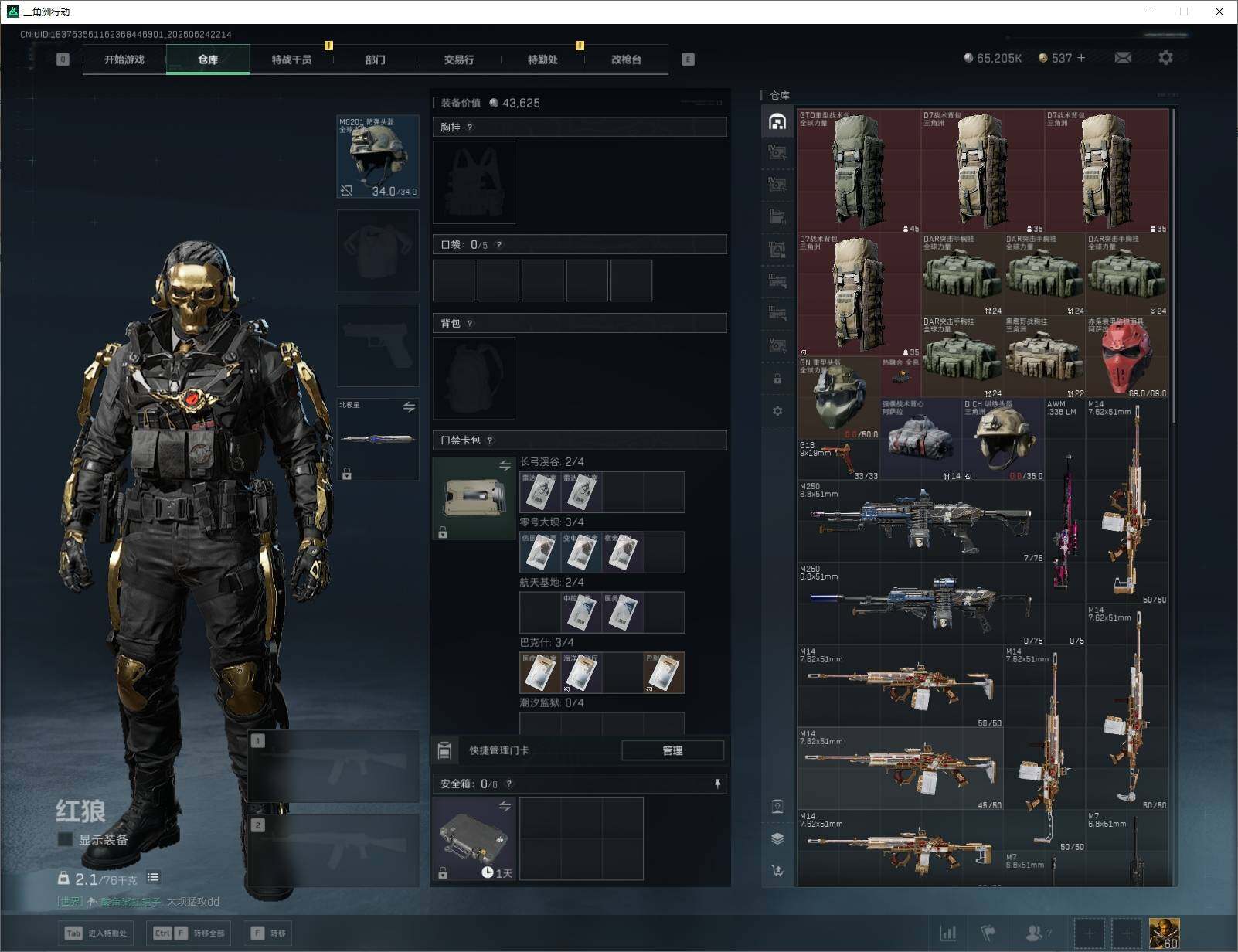Click the 装备价值 43,625 value

click(x=491, y=103)
